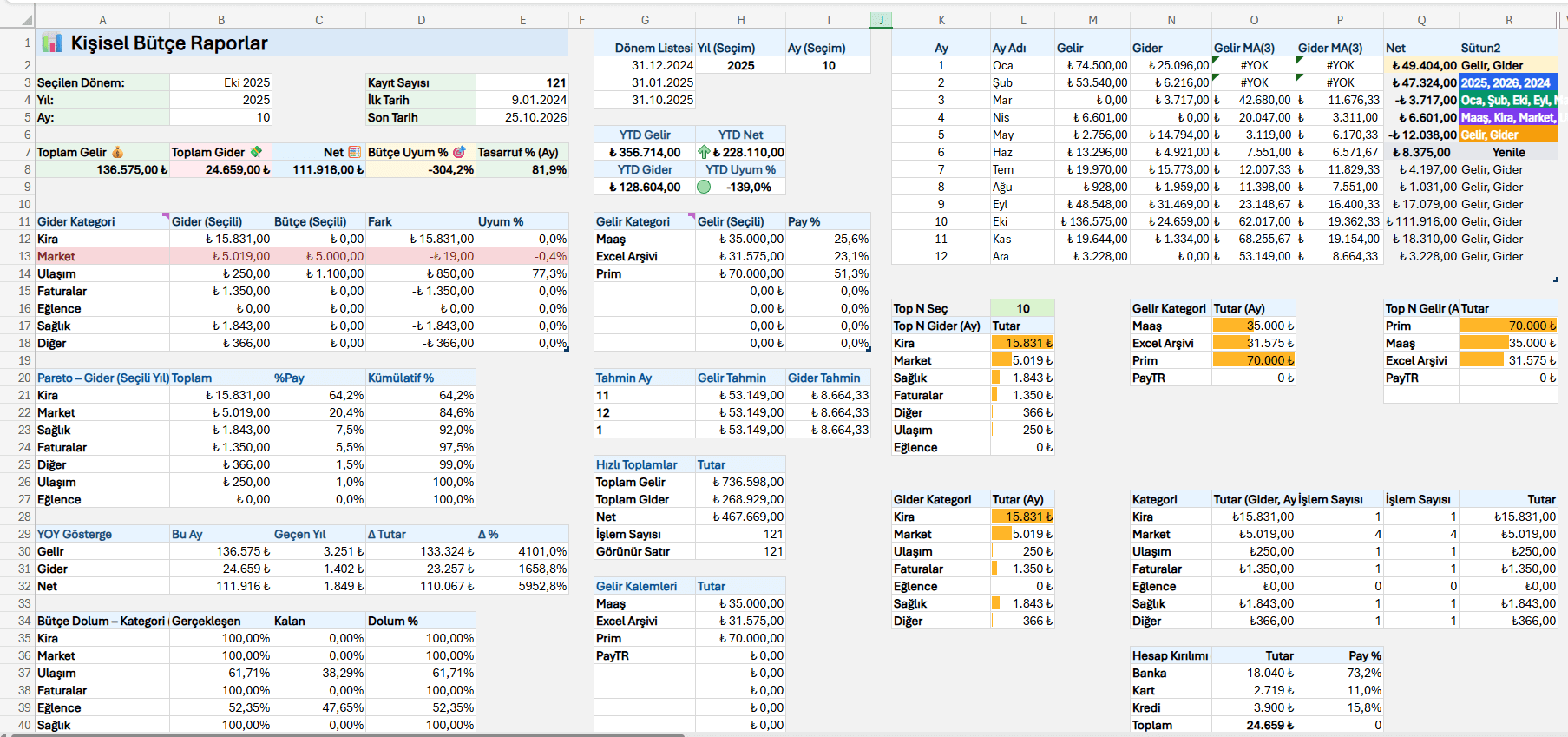The width and height of the screenshot is (1568, 737).
Task: Click the Yıl (Seçim) value cell showing 2025
Action: click(x=740, y=65)
